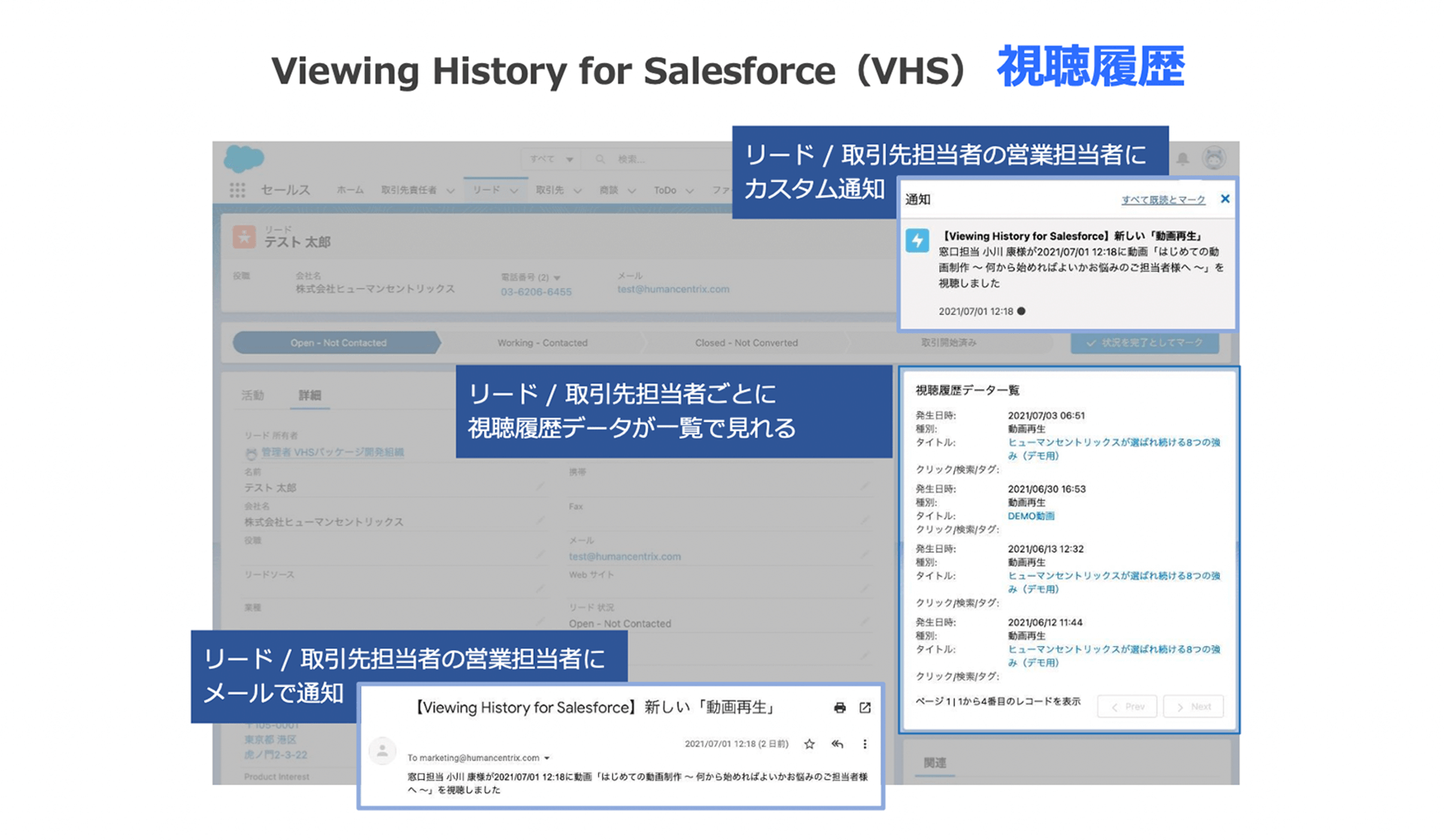Click the edit pencil for 会社名 field

pyautogui.click(x=540, y=521)
